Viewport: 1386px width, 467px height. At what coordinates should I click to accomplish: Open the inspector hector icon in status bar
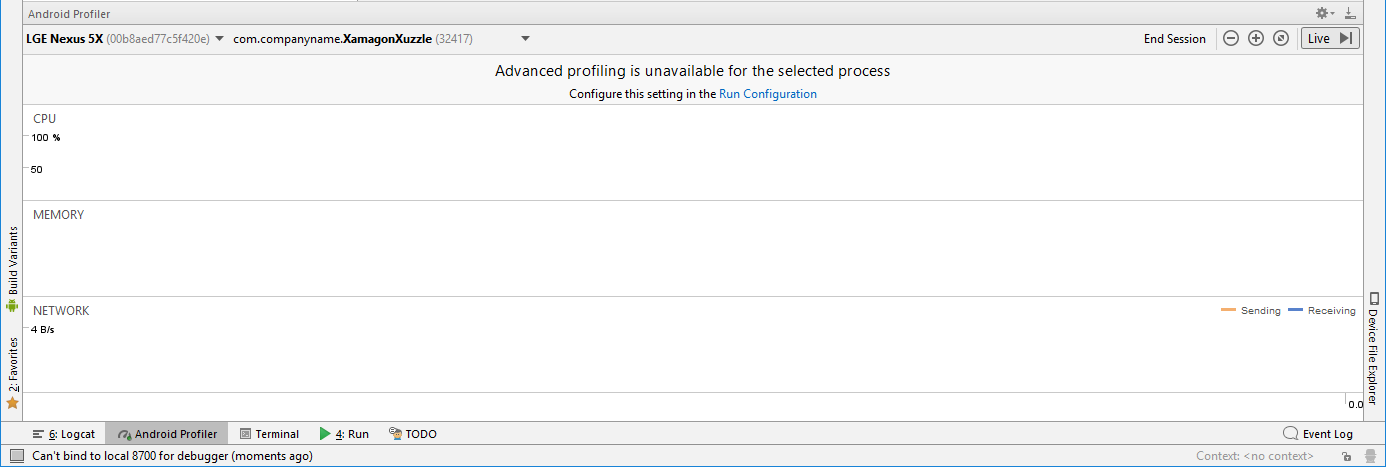click(1369, 456)
